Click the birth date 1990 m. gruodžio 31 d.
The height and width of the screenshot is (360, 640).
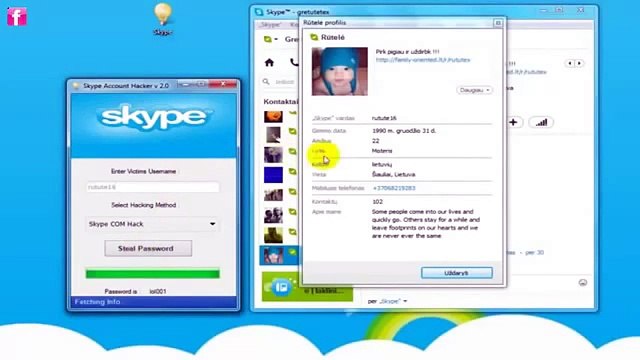pyautogui.click(x=404, y=131)
